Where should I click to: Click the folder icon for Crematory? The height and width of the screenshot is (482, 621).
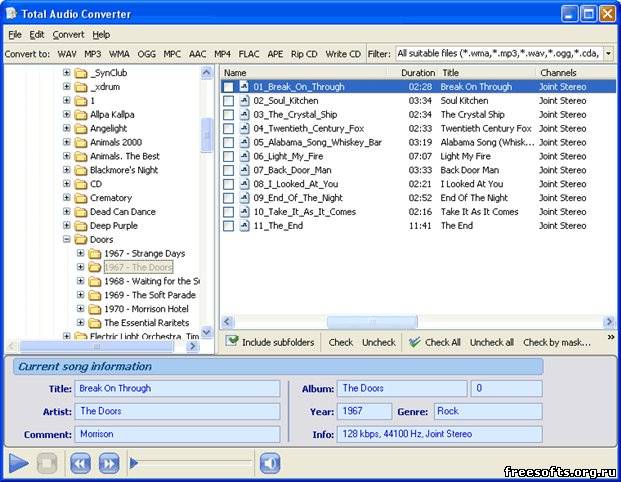click(81, 198)
